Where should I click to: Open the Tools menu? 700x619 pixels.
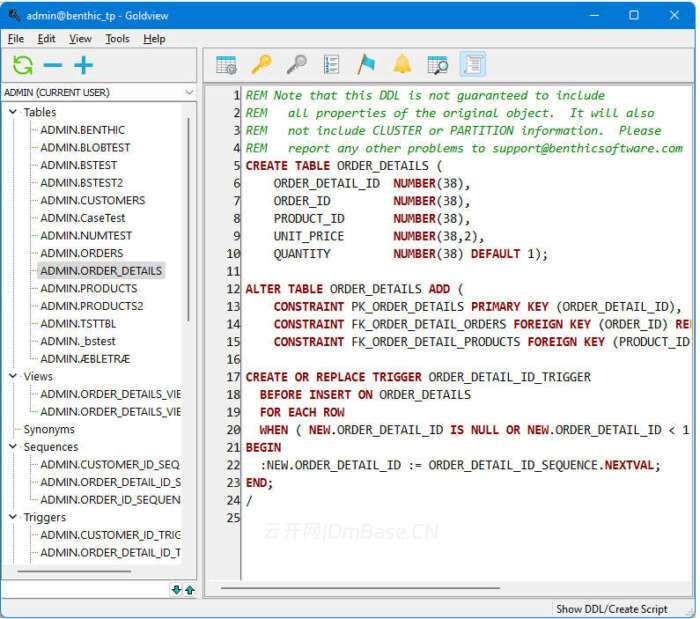[117, 39]
